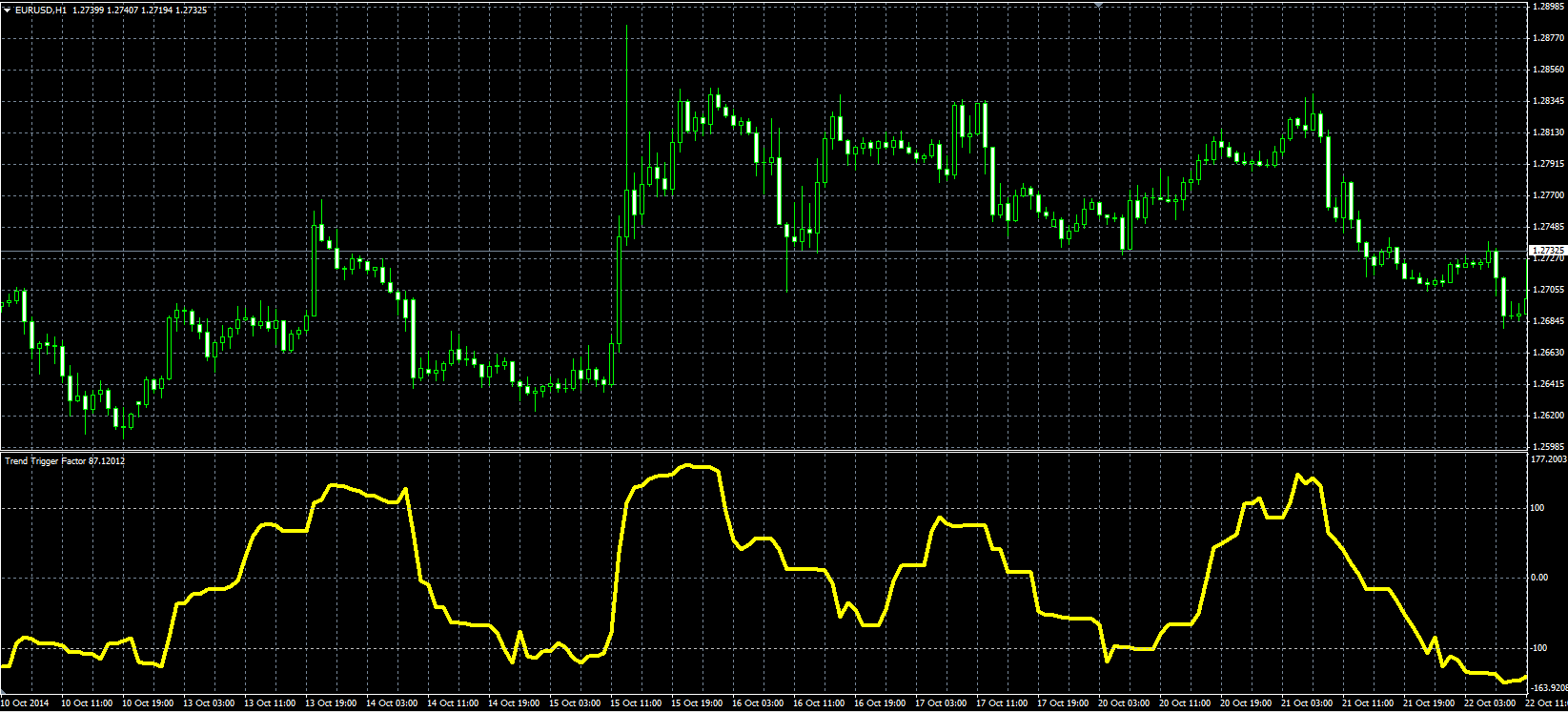Click the 22 Oct 03:00 time label

pos(1490,703)
